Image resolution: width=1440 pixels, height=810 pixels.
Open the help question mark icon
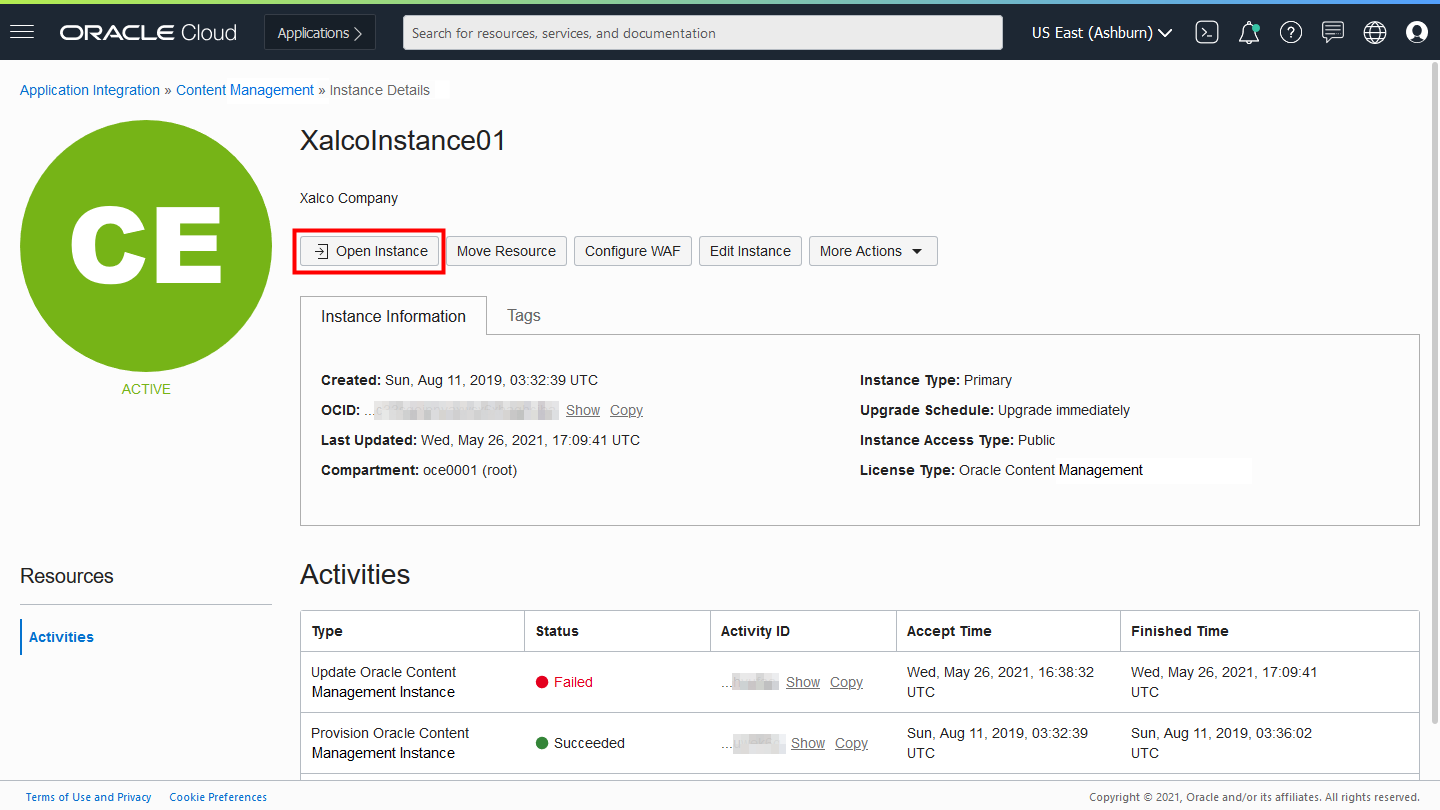pyautogui.click(x=1291, y=33)
